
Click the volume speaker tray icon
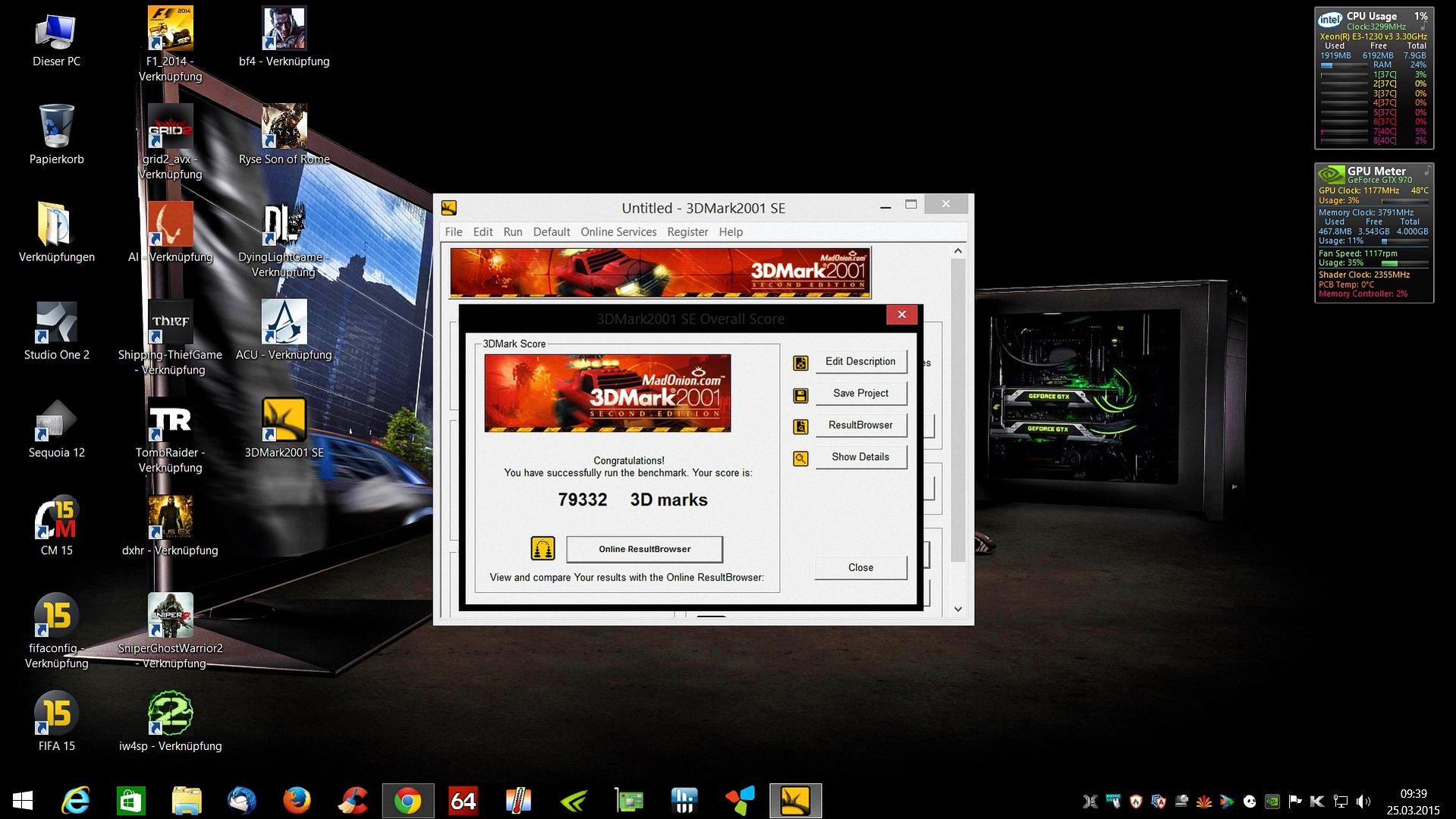(x=1363, y=802)
